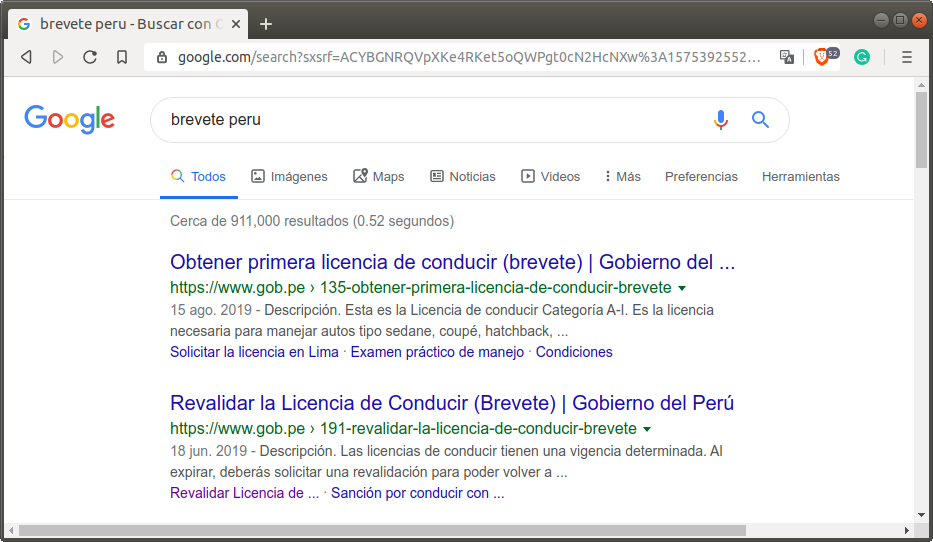Select the Todos search tab
Screen dimensions: 933x542
(198, 177)
